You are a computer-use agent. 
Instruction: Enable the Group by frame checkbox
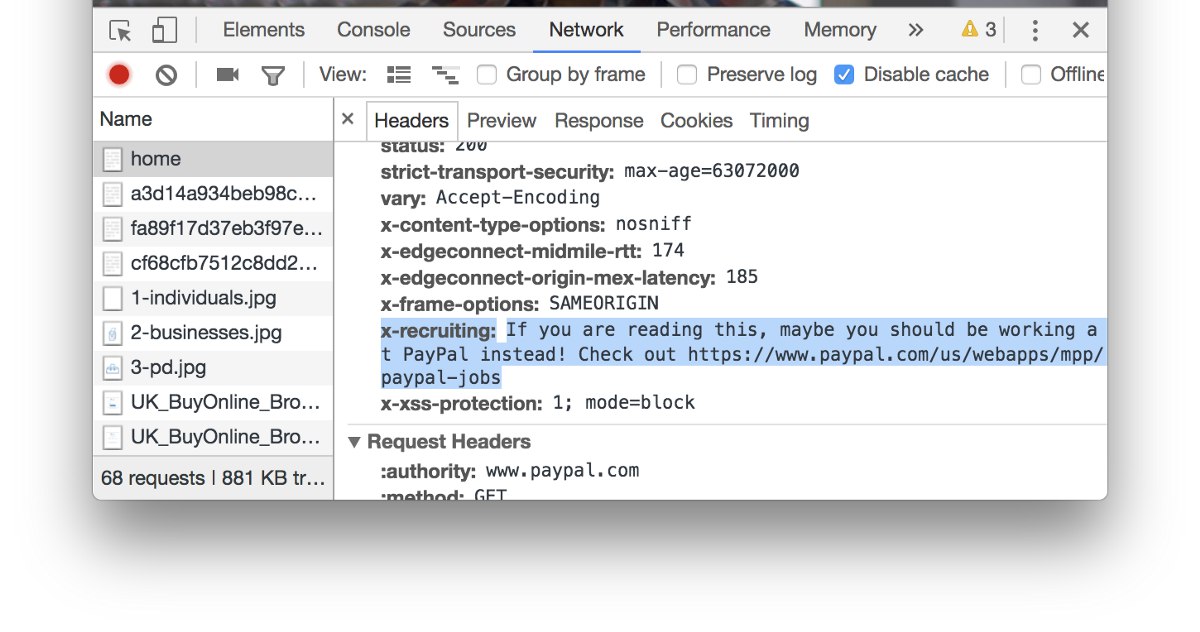point(487,75)
